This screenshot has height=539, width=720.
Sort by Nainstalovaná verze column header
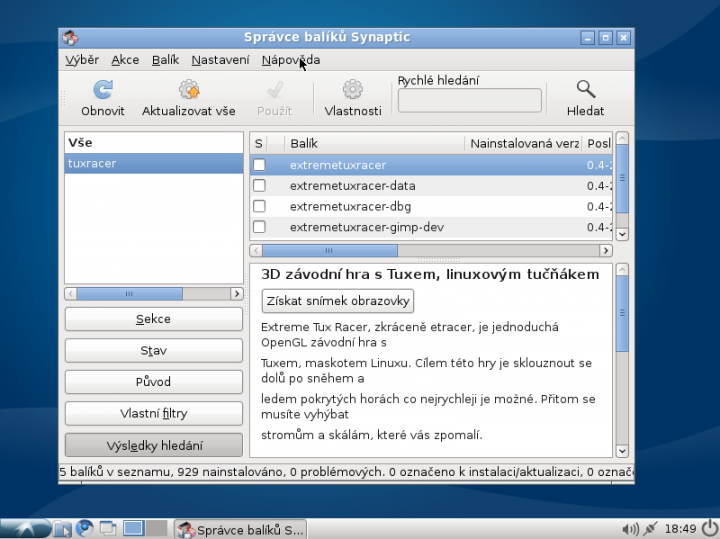523,144
